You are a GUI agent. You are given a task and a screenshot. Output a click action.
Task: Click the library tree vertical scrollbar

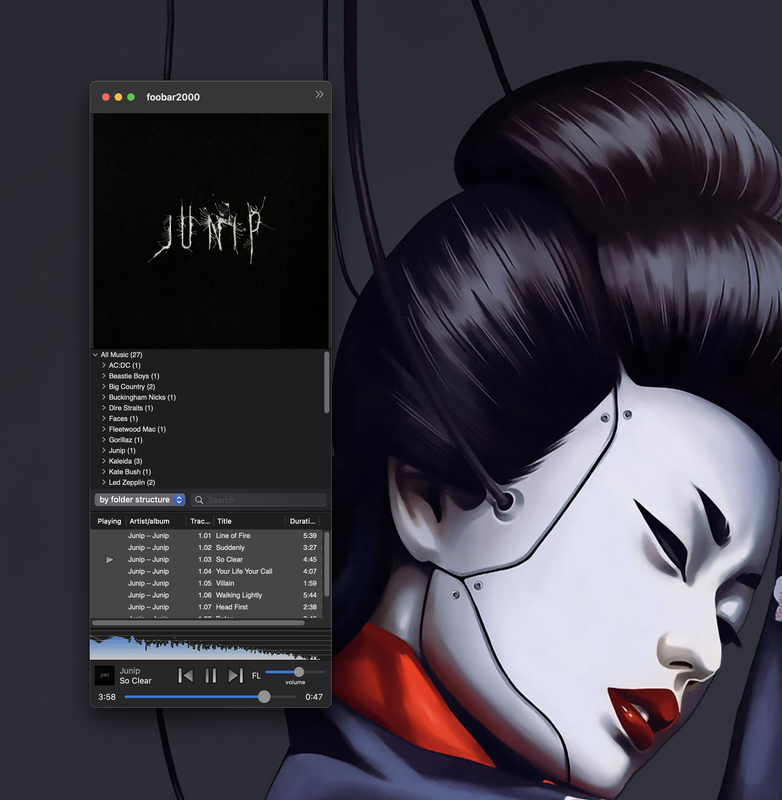pos(326,383)
